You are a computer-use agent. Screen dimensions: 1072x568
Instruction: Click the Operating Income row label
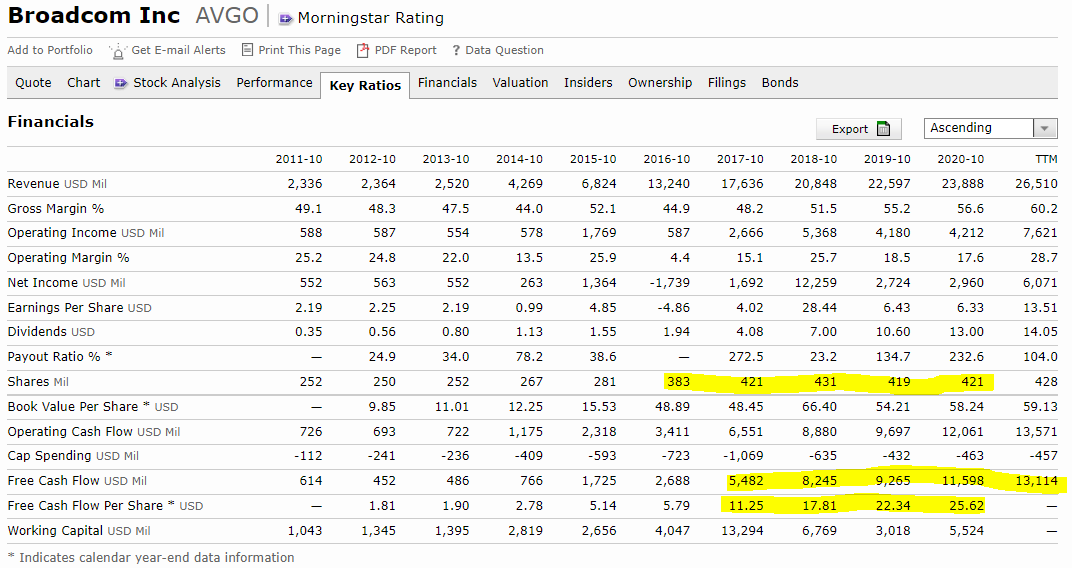click(x=85, y=233)
